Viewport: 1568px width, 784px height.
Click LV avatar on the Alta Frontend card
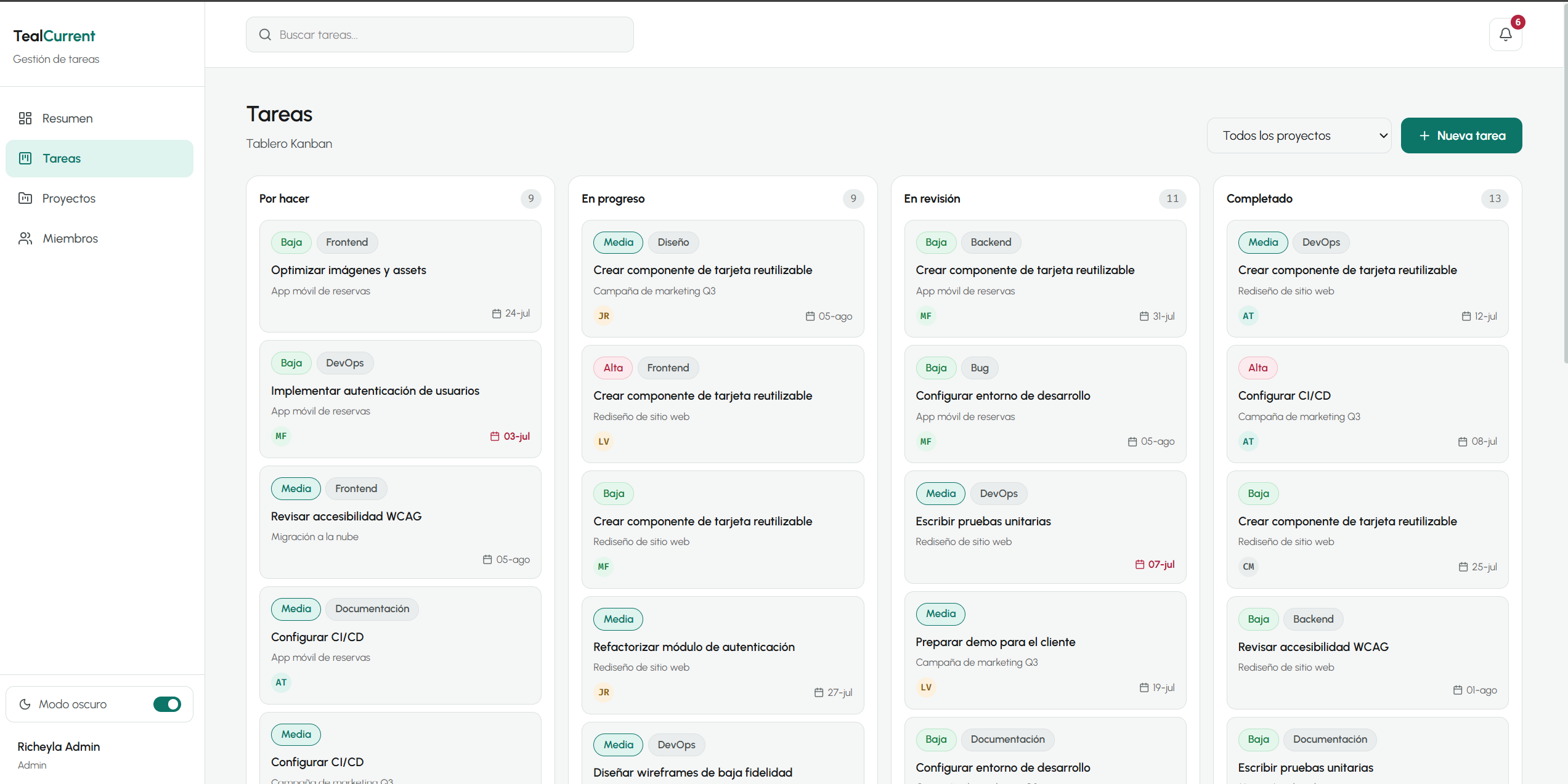pyautogui.click(x=604, y=442)
